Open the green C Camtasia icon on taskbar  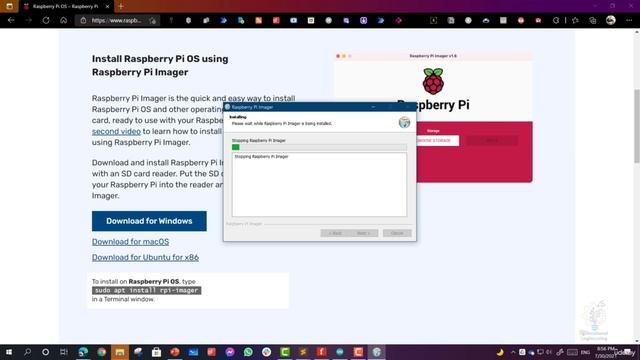click(x=285, y=352)
